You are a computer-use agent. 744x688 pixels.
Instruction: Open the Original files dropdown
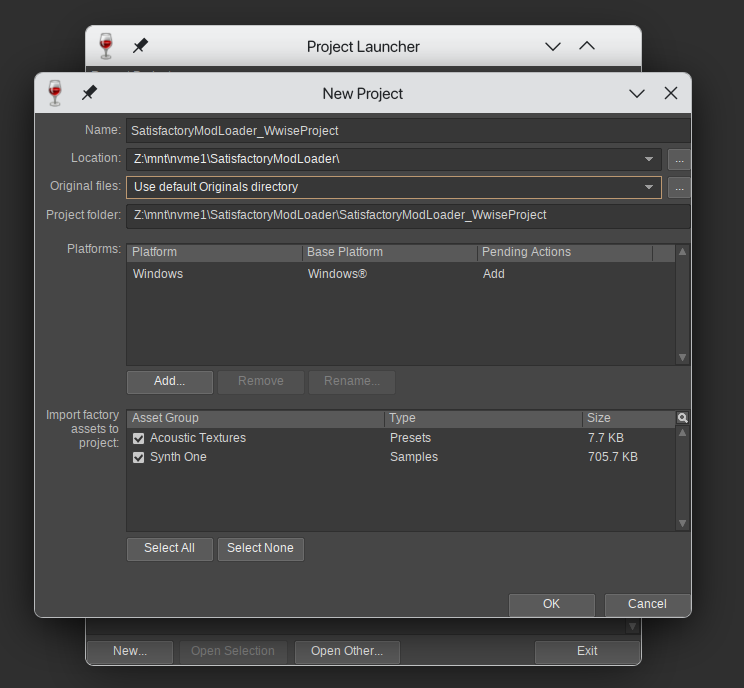pyautogui.click(x=649, y=187)
